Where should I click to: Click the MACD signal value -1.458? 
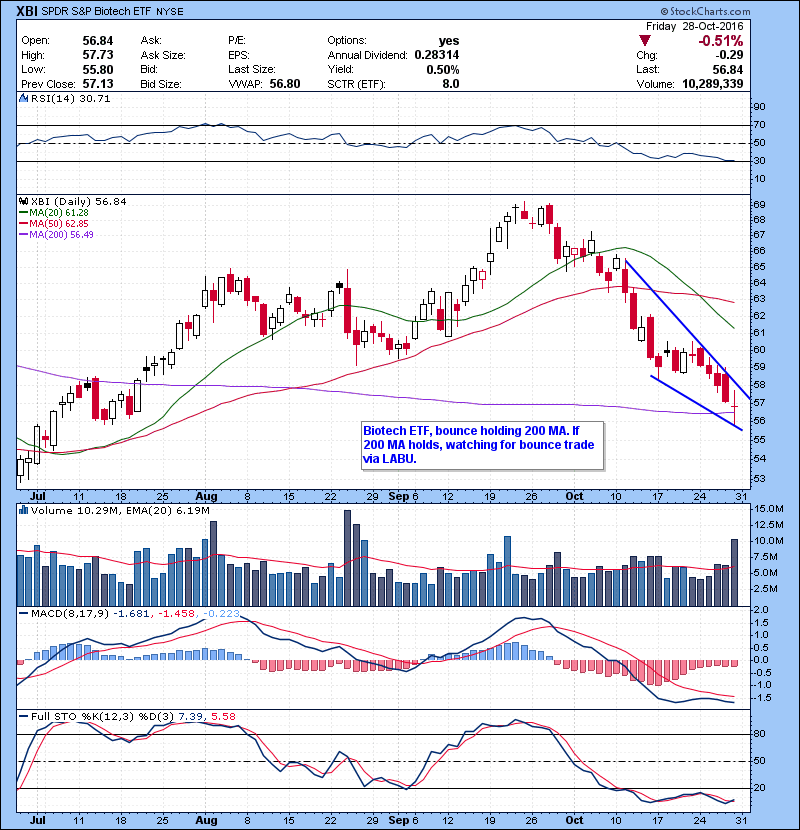176,614
